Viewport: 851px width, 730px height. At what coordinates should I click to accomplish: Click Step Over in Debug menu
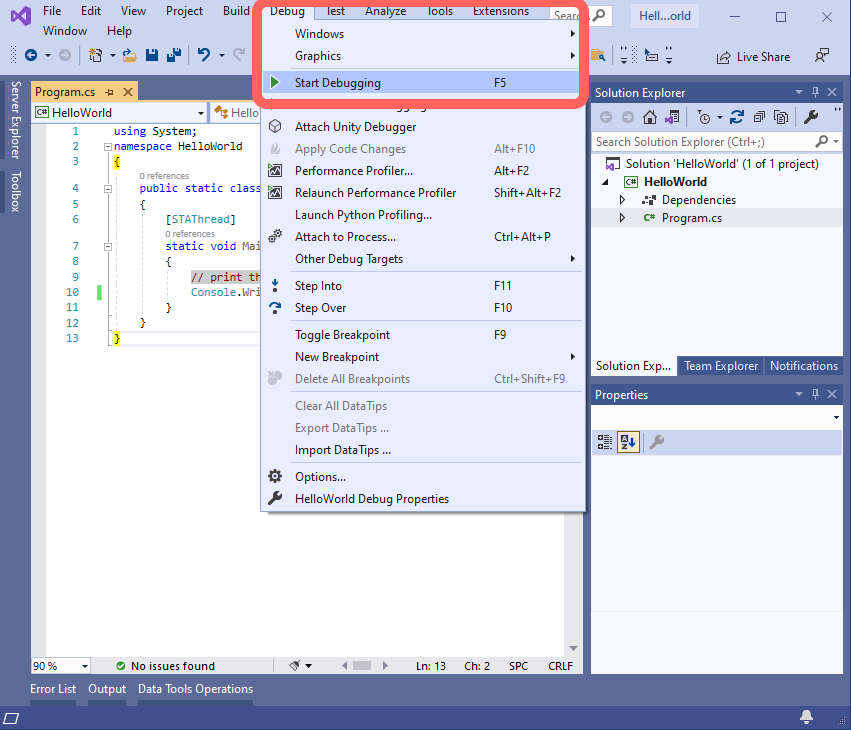[x=423, y=308]
